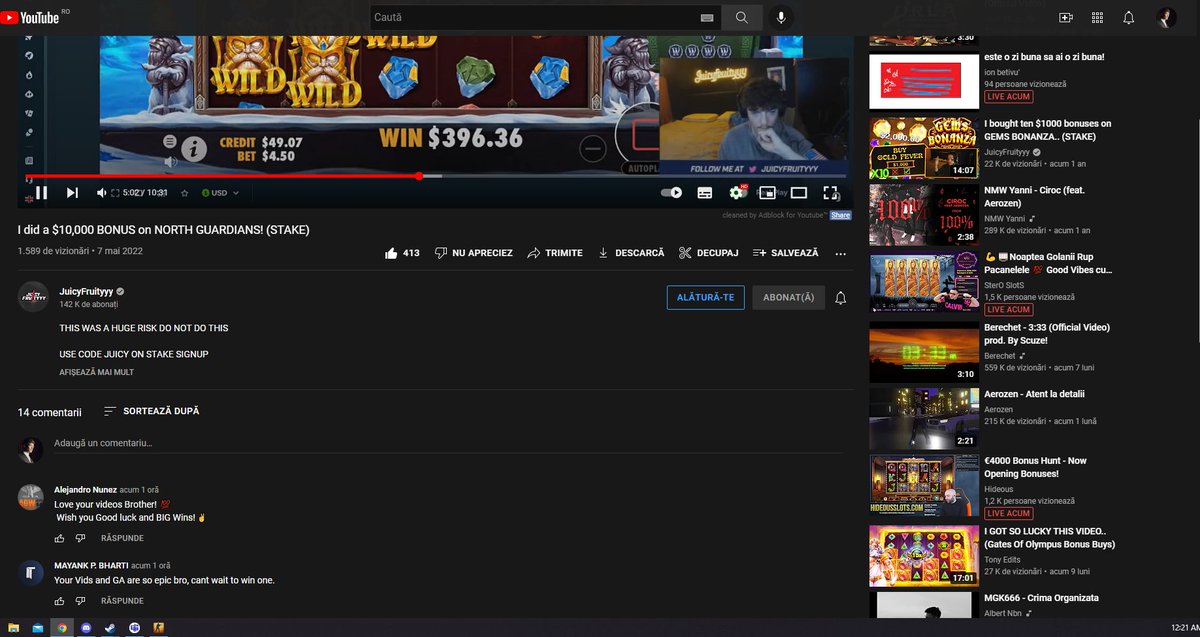Open 'Berechet - 3:33' video title
Screen dimensions: 1200x637
(x=1047, y=334)
